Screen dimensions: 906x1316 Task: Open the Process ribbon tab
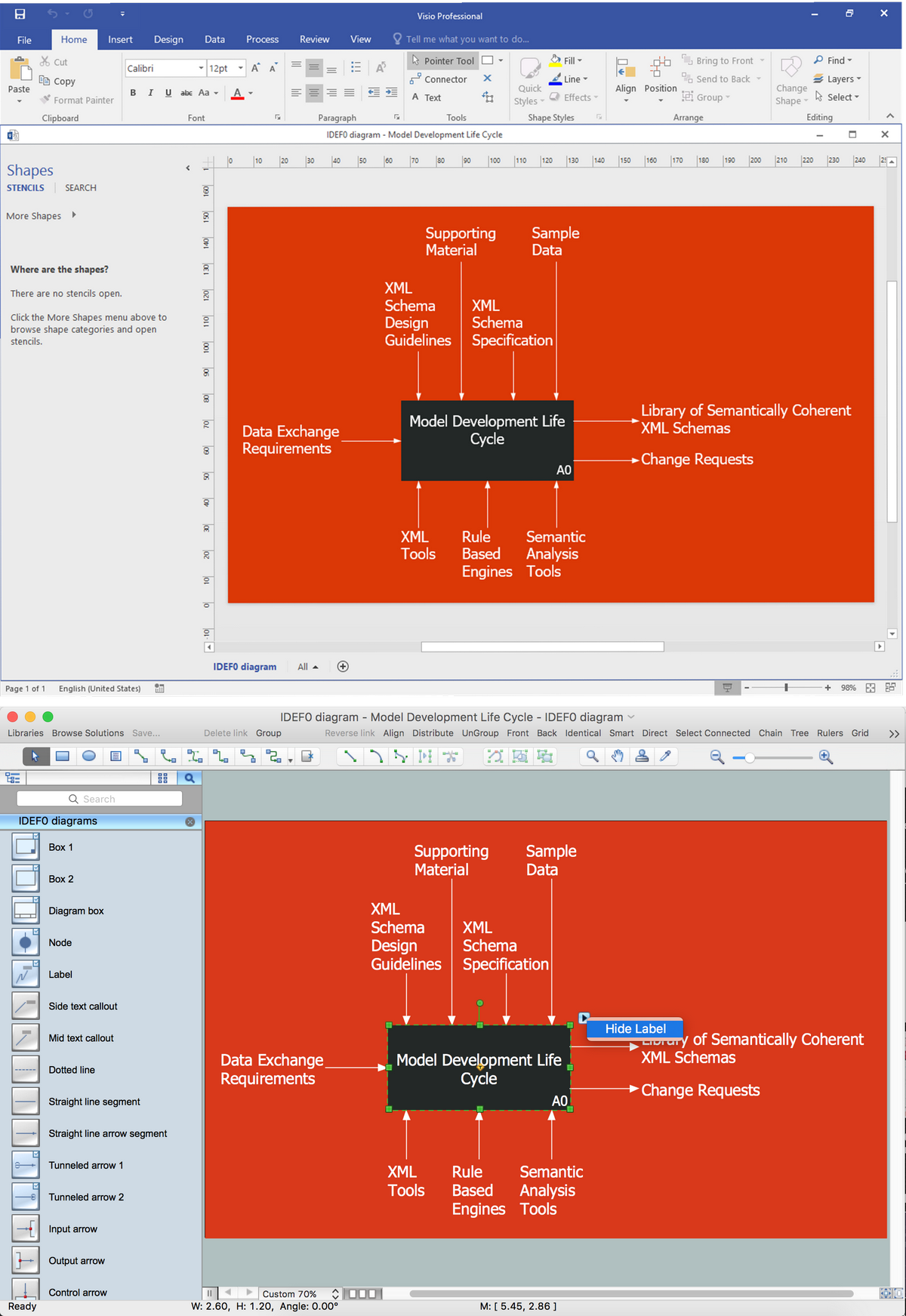click(x=262, y=39)
